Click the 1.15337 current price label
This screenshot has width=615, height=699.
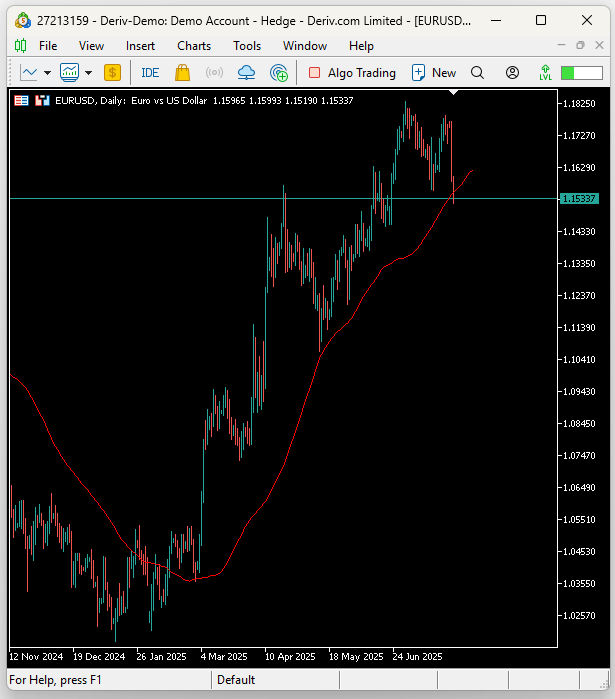[x=579, y=198]
